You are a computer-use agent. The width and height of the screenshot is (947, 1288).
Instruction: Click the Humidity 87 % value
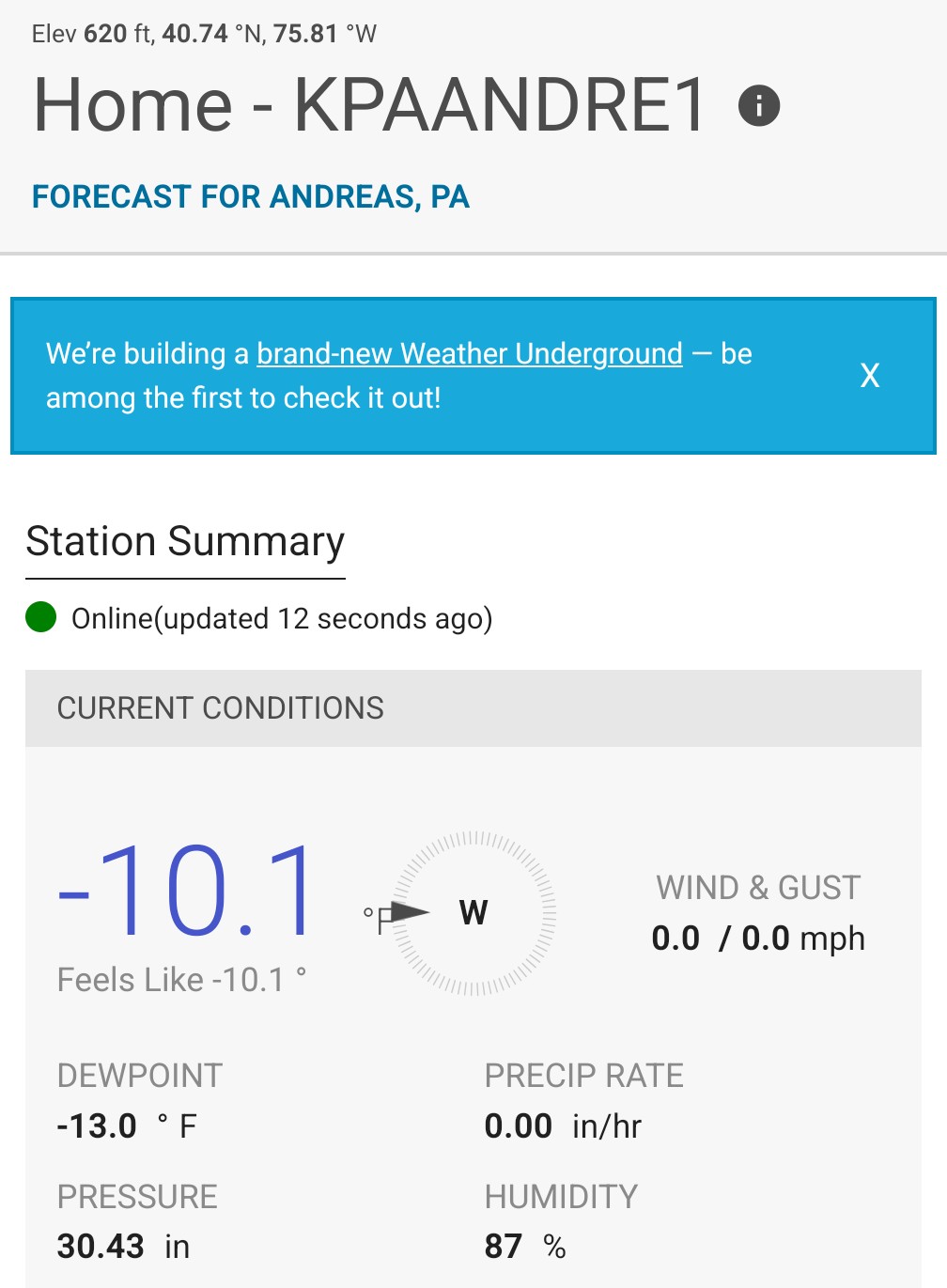coord(525,1247)
